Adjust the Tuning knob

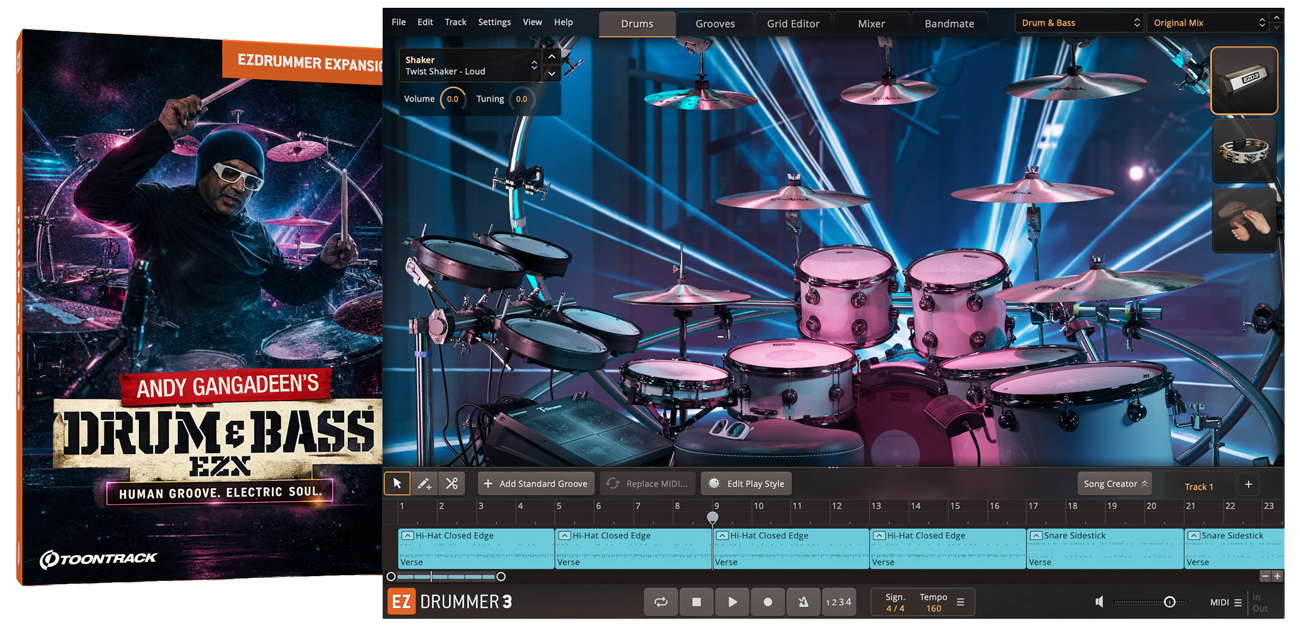pos(521,99)
